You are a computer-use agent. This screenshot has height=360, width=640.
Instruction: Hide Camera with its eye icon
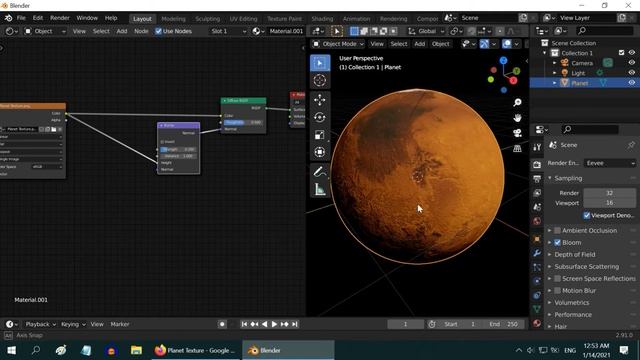(x=631, y=63)
